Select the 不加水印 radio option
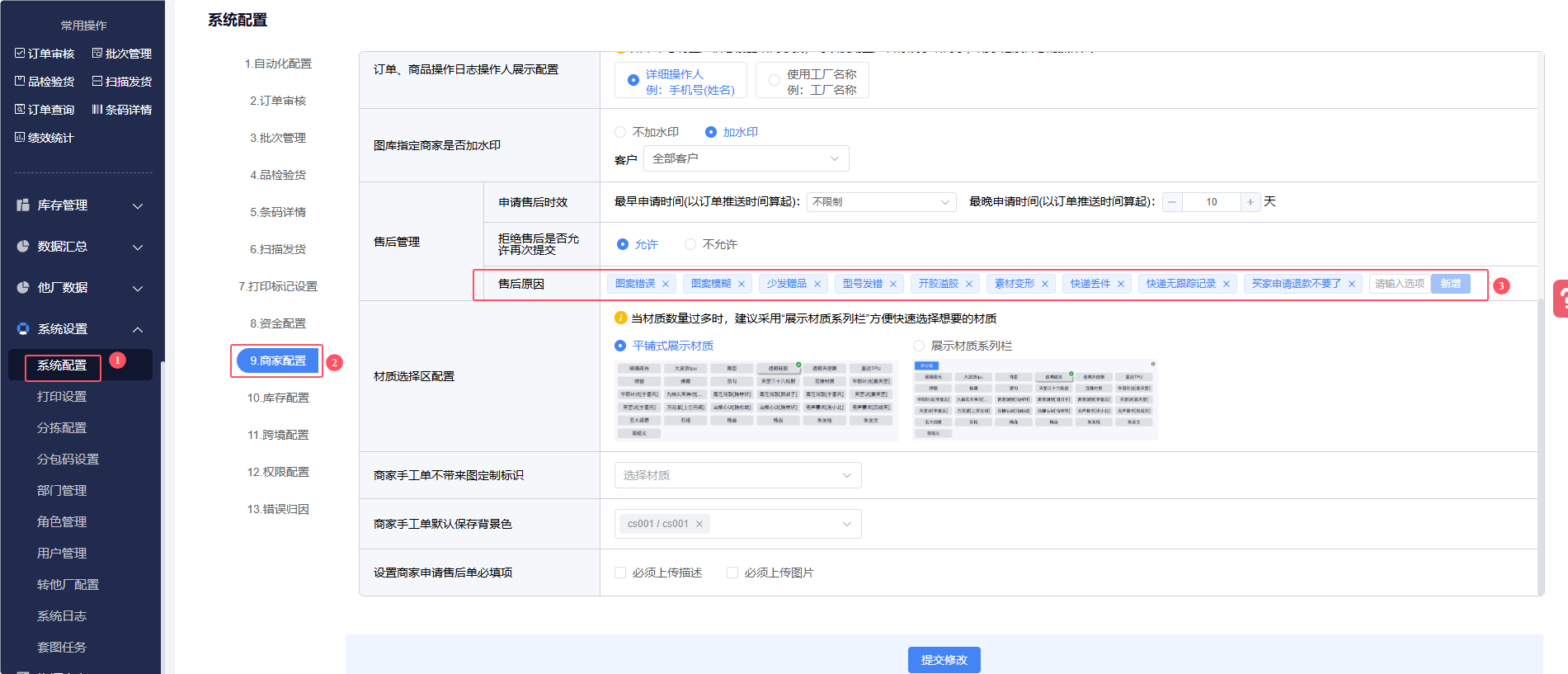This screenshot has width=1568, height=674. click(620, 132)
